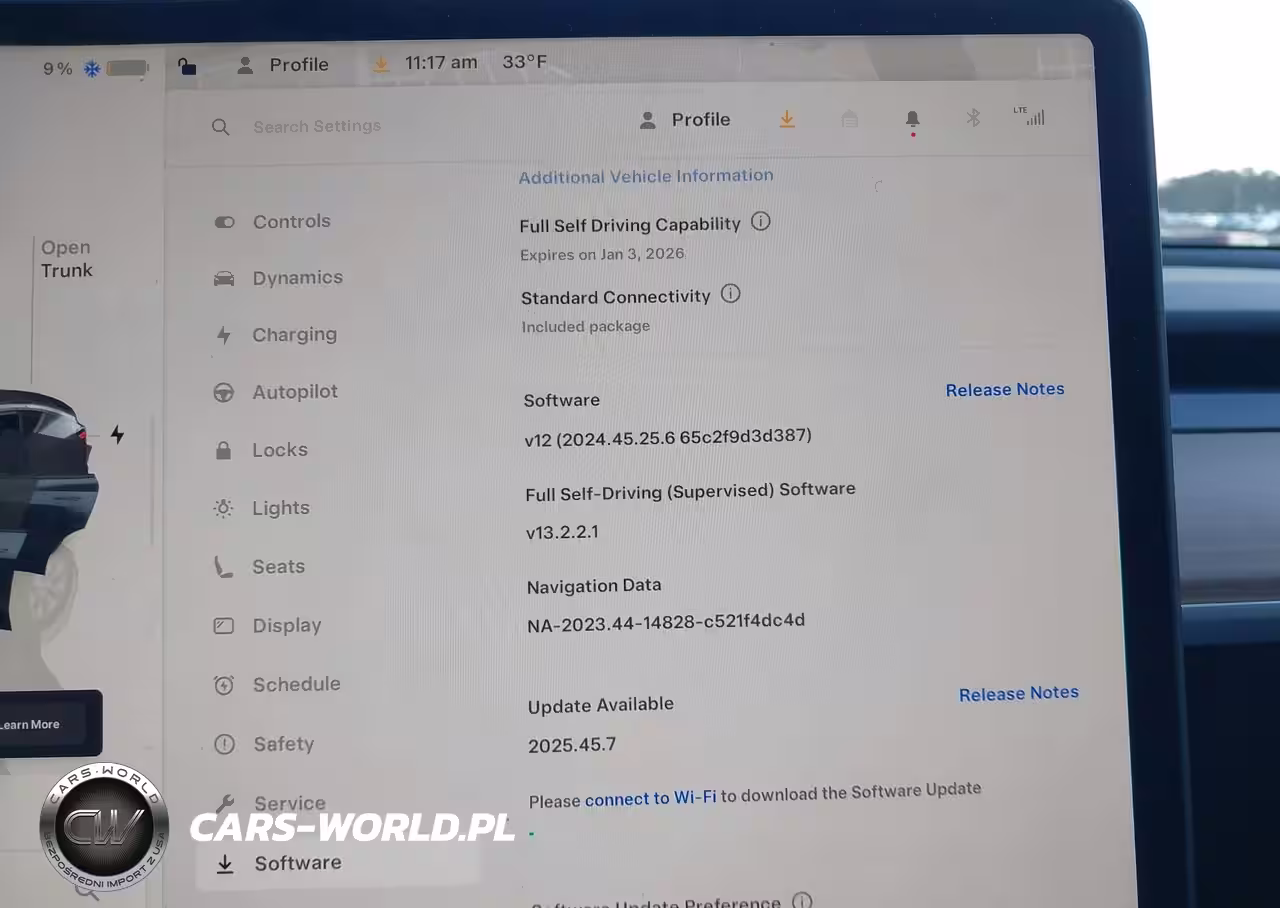Tap the garage HomeLink icon
Image resolution: width=1280 pixels, height=908 pixels.
pyautogui.click(x=849, y=119)
